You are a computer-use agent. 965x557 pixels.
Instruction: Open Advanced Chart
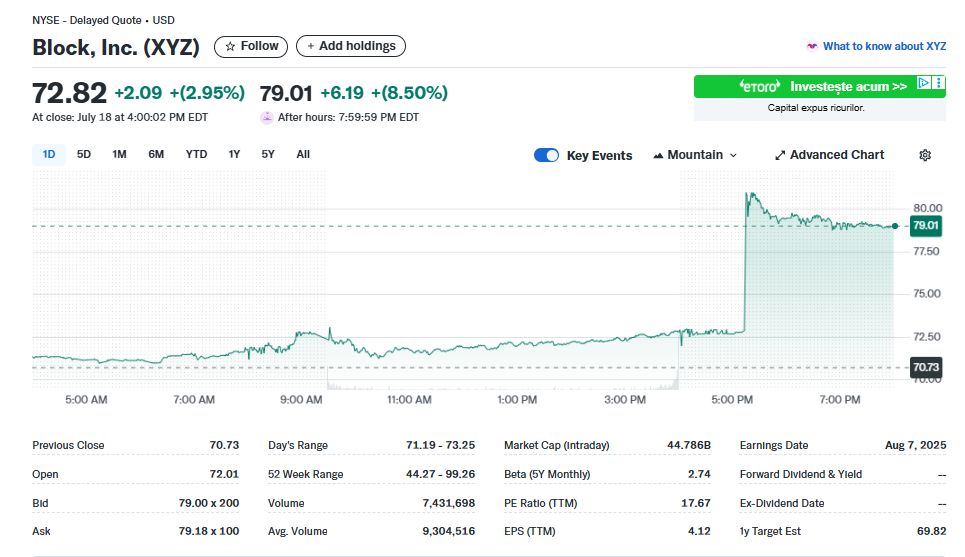(x=829, y=155)
